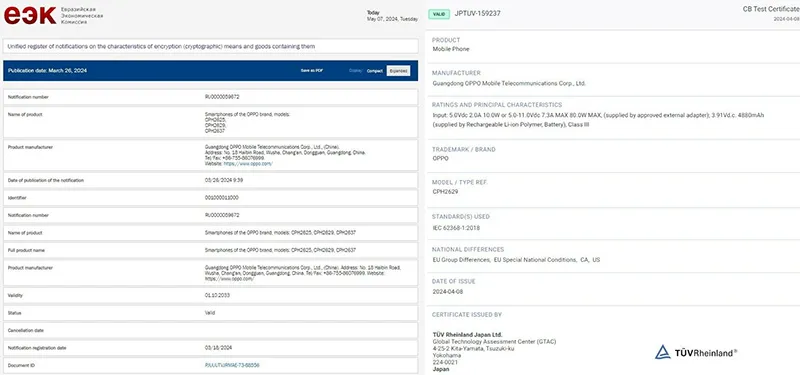Screen dimensions: 800x375
Task: Click Save as PDF in blue bar
Action: [312, 70]
